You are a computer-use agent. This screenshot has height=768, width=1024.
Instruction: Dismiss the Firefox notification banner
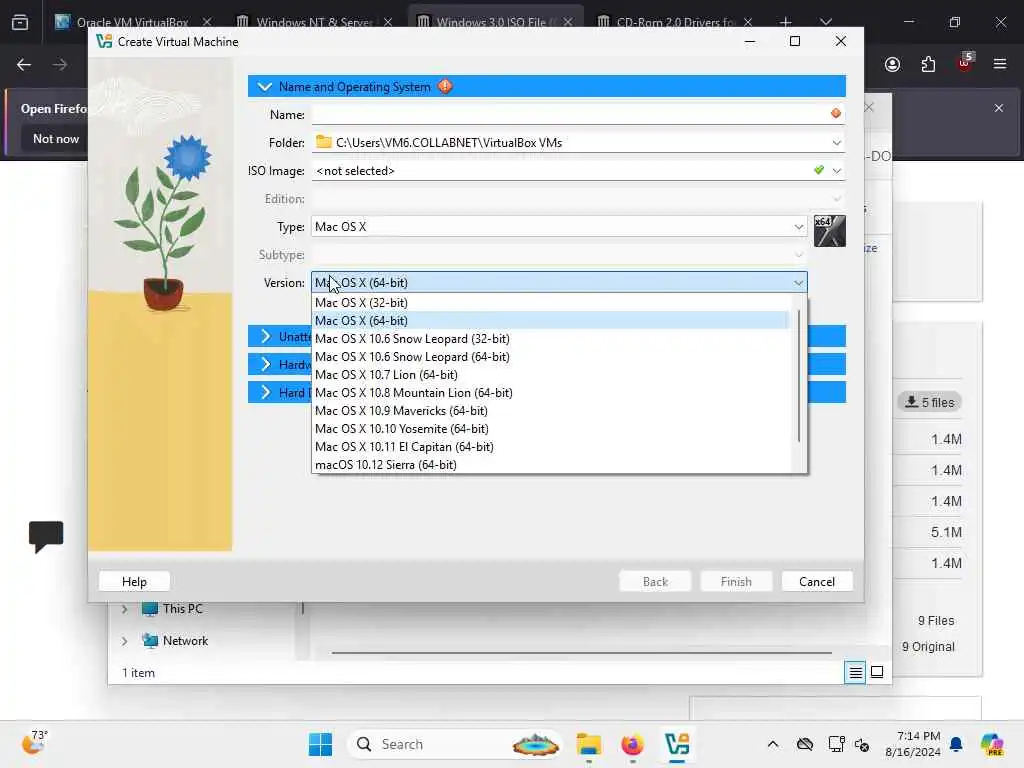[999, 108]
